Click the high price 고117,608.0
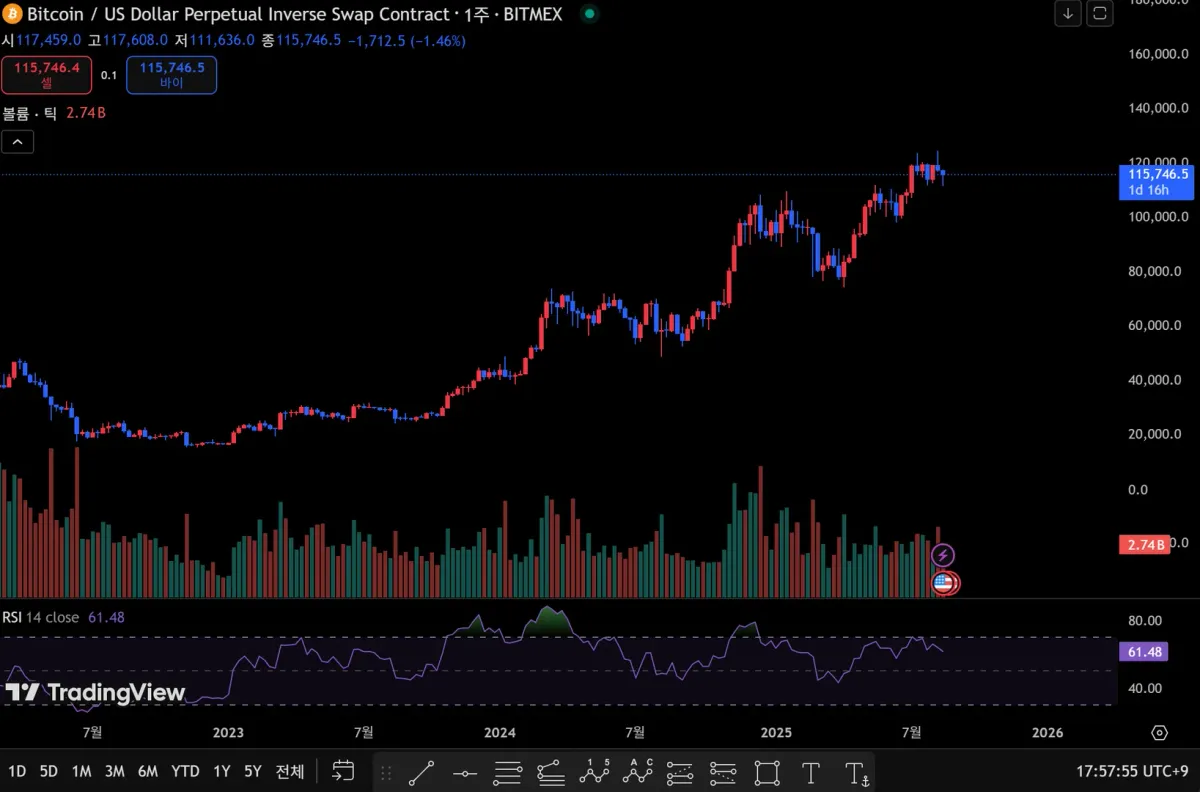This screenshot has width=1200, height=792. (128, 41)
